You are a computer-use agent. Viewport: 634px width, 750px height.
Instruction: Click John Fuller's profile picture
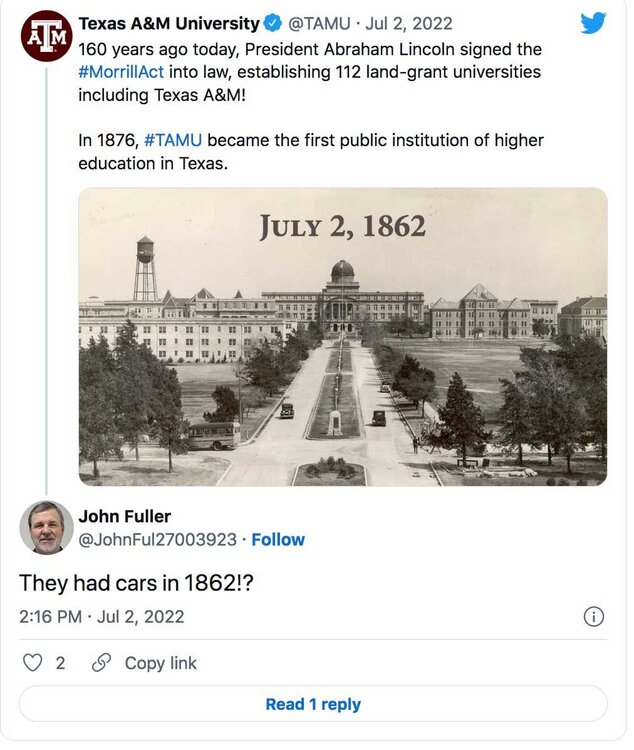(x=46, y=527)
